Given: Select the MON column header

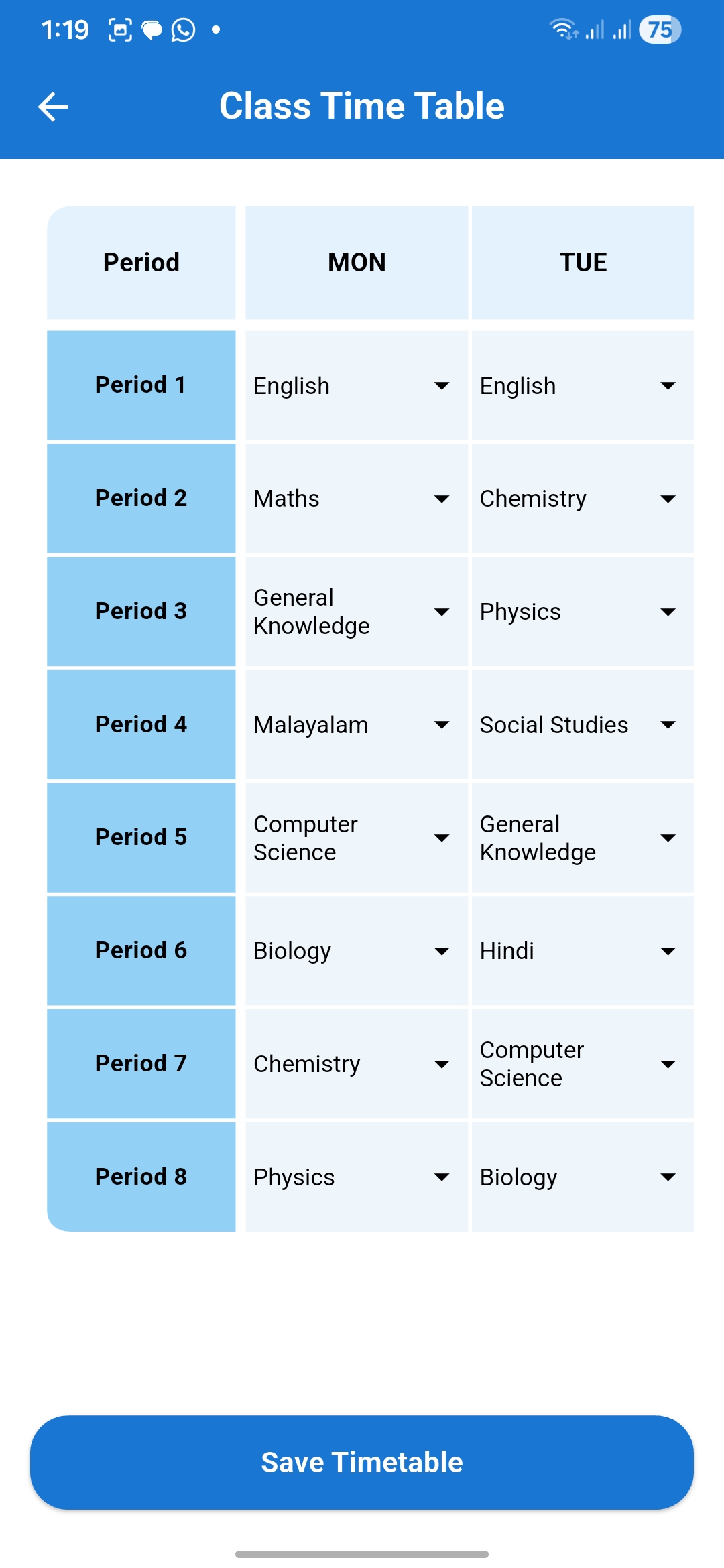Looking at the screenshot, I should pyautogui.click(x=356, y=262).
